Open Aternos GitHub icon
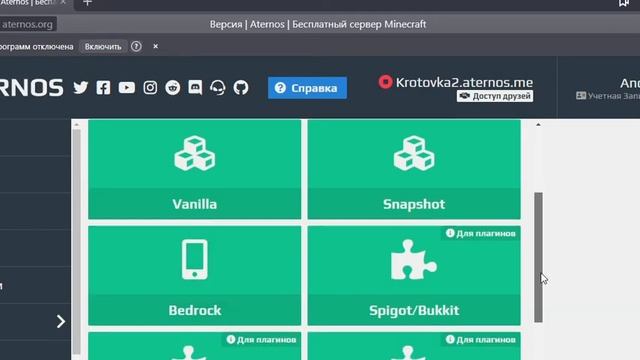This screenshot has height=360, width=640. 241,88
